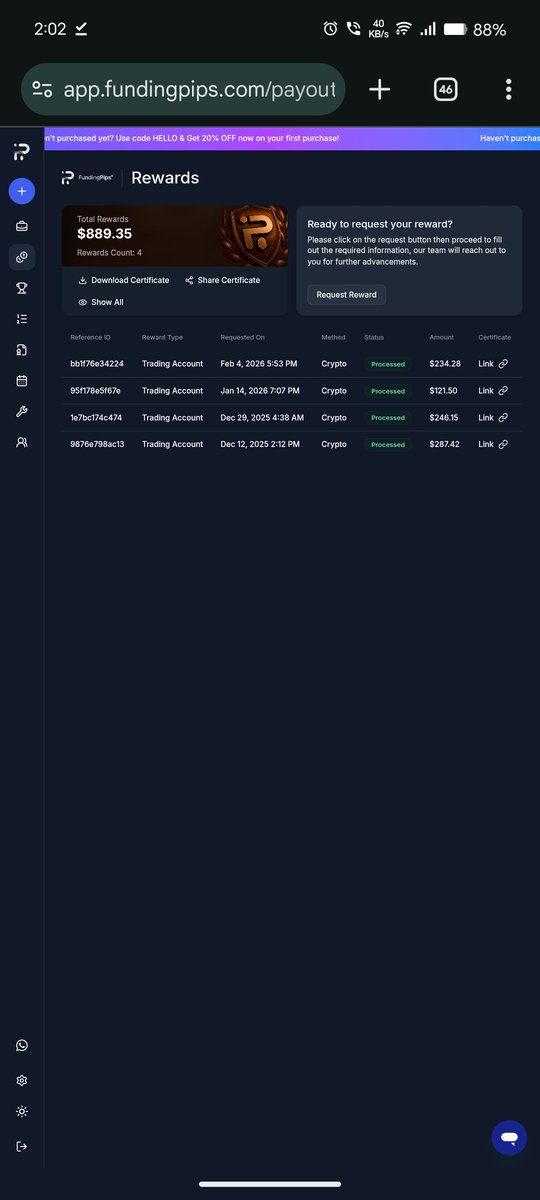Click the logout icon at sidebar bottom
Viewport: 540px width, 1200px height.
(x=22, y=1146)
